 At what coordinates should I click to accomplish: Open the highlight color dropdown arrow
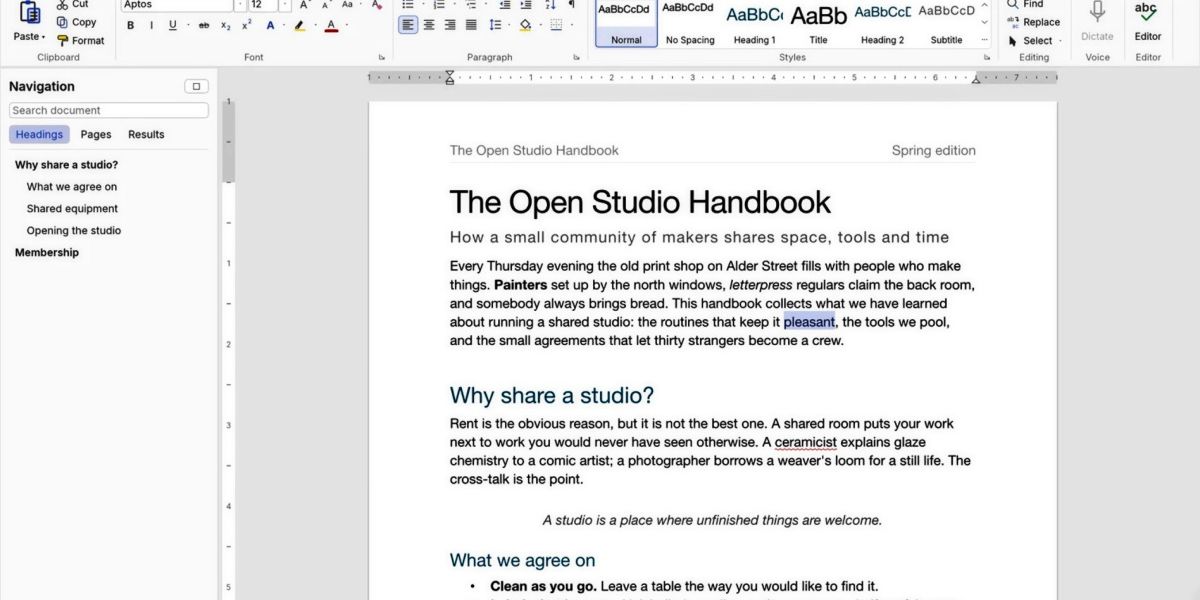tap(314, 25)
